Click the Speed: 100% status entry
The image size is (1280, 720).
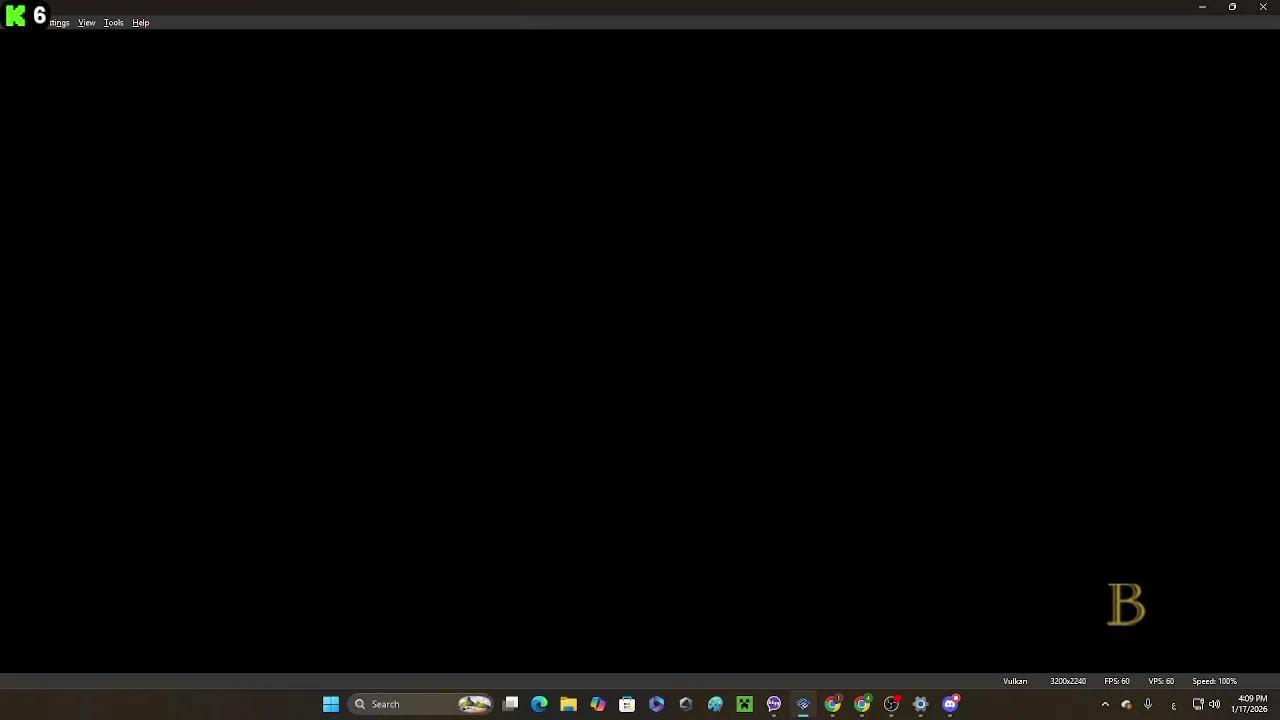[1214, 681]
